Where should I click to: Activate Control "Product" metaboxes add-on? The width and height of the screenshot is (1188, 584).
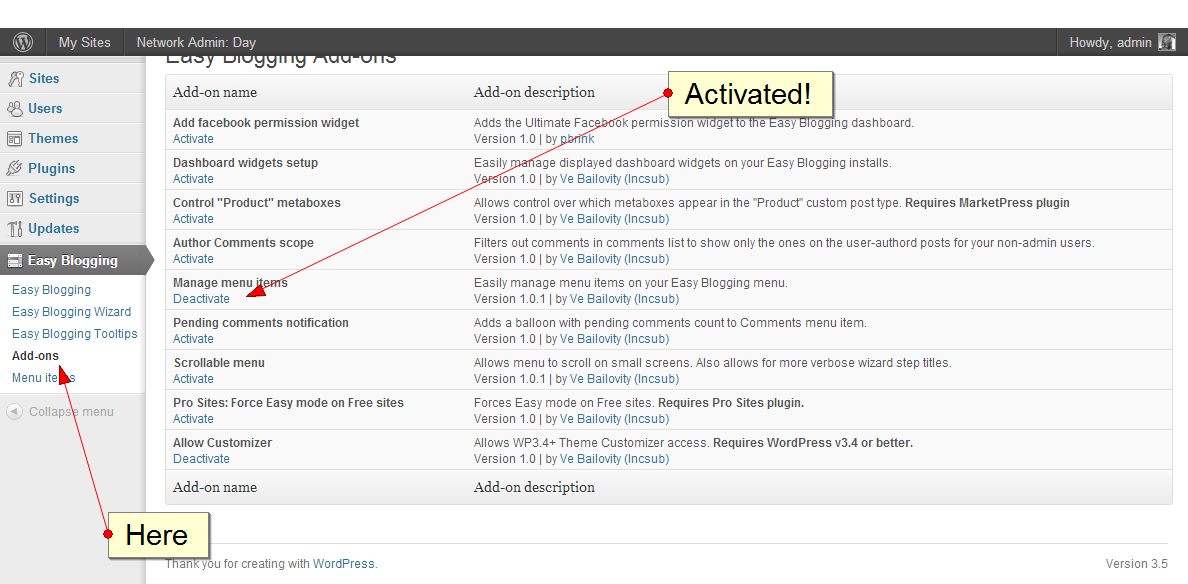pyautogui.click(x=193, y=219)
